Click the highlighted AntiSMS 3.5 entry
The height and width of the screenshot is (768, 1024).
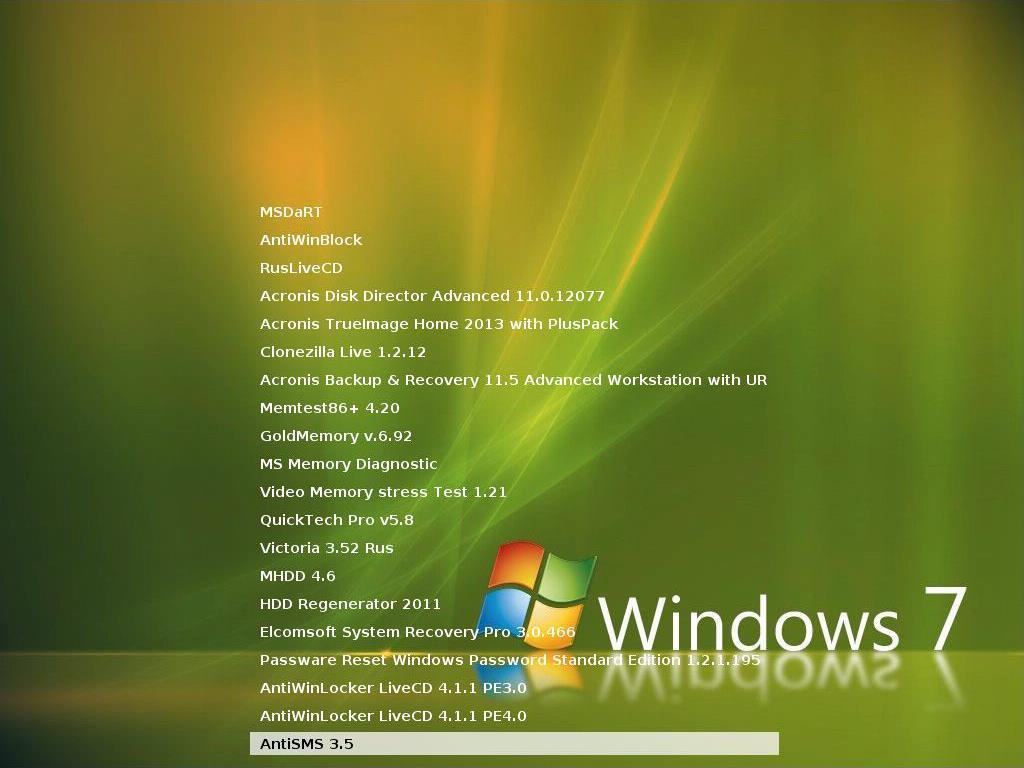tap(515, 744)
